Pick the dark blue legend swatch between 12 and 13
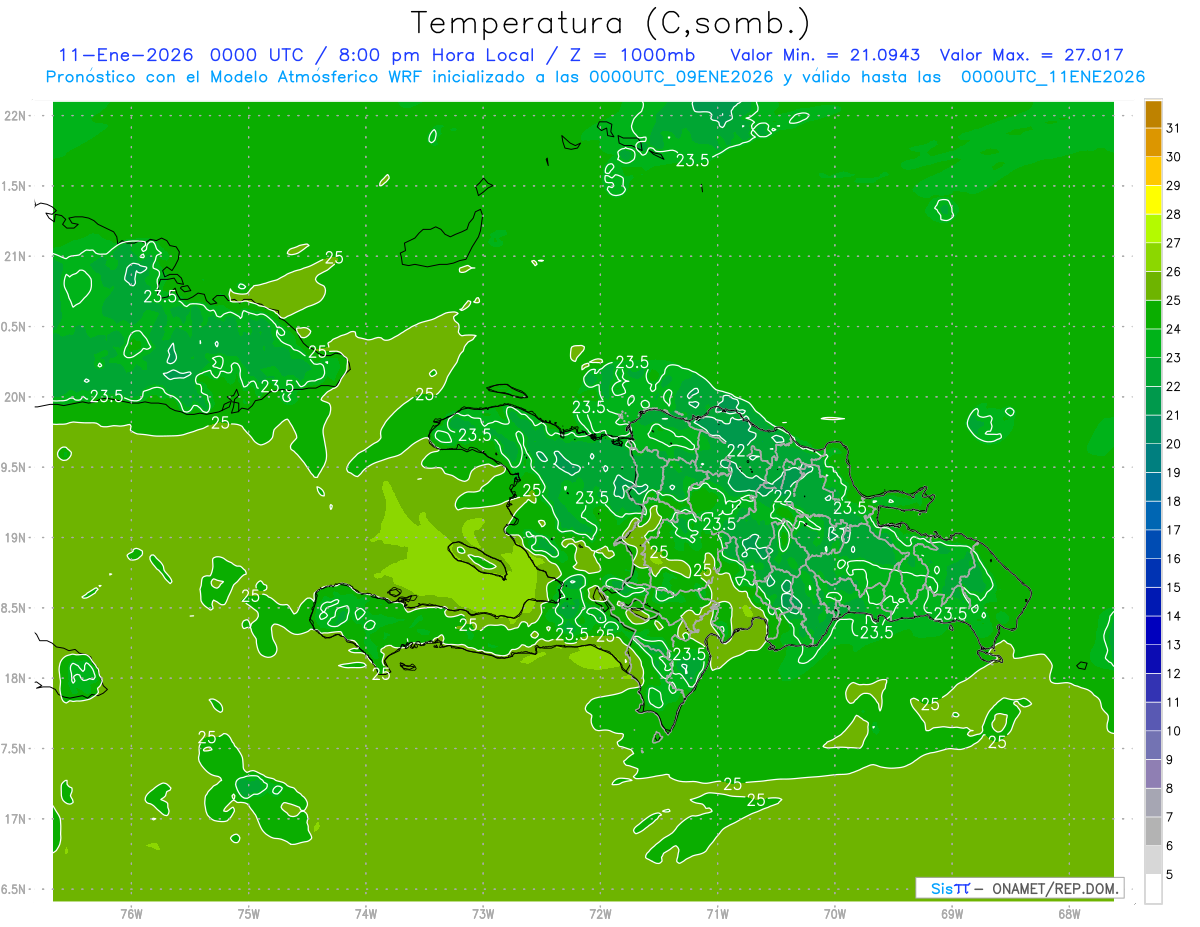1200x927 pixels. (x=1153, y=659)
